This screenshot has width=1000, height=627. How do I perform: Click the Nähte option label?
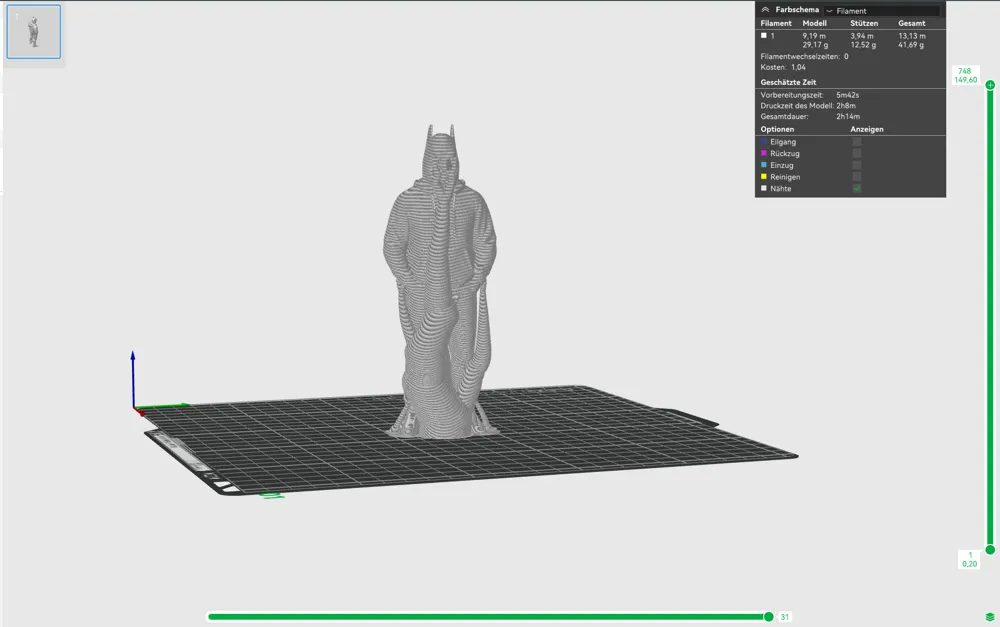781,189
